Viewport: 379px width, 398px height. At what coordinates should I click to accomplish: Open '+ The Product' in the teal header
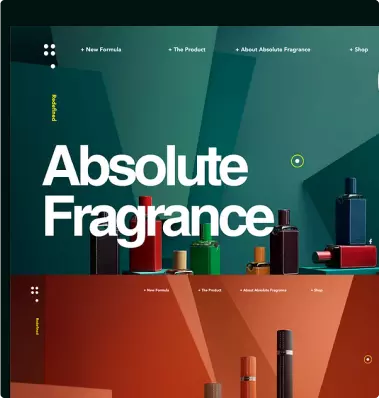[x=187, y=50]
